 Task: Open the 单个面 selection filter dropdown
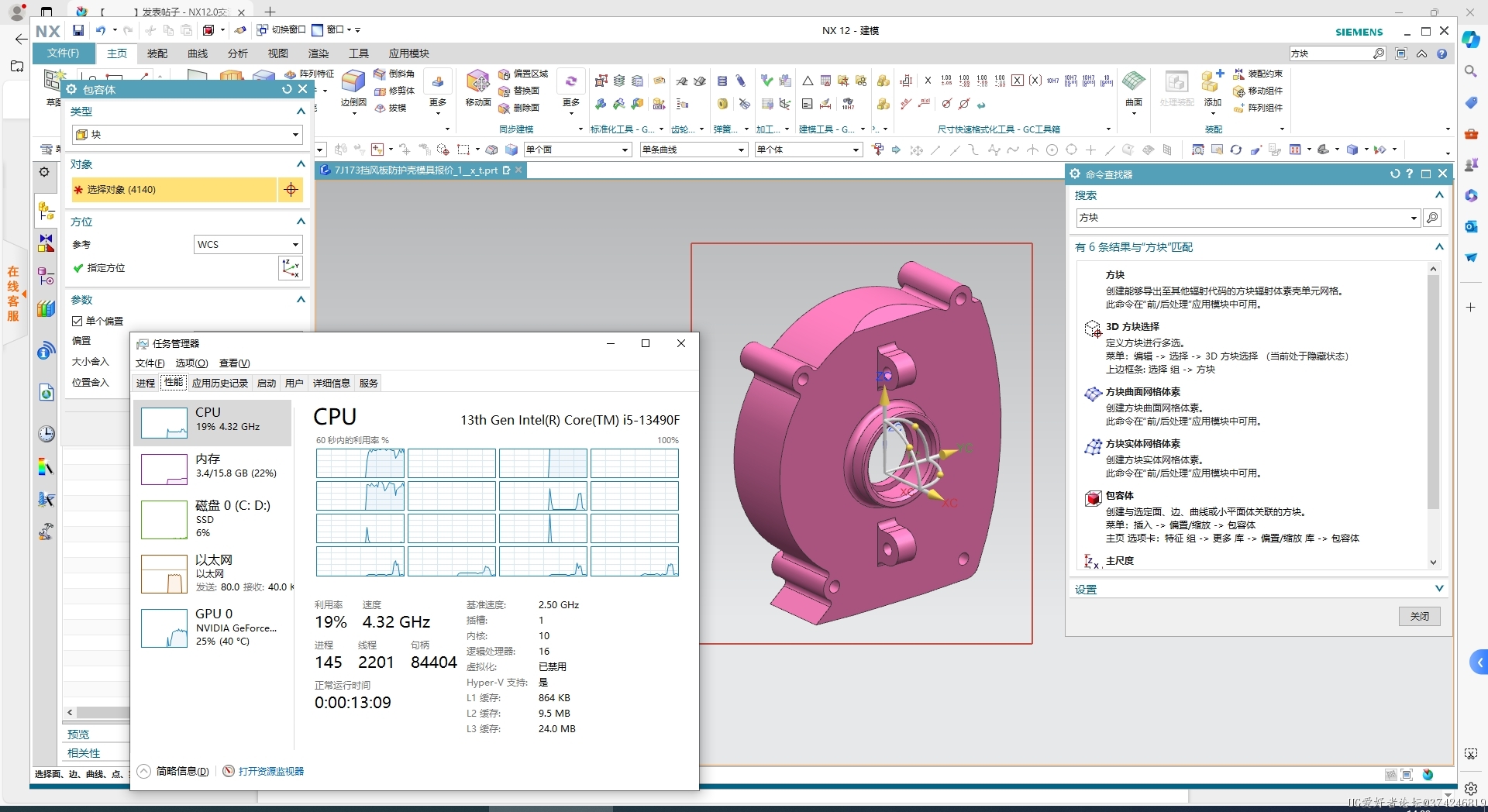tap(578, 150)
